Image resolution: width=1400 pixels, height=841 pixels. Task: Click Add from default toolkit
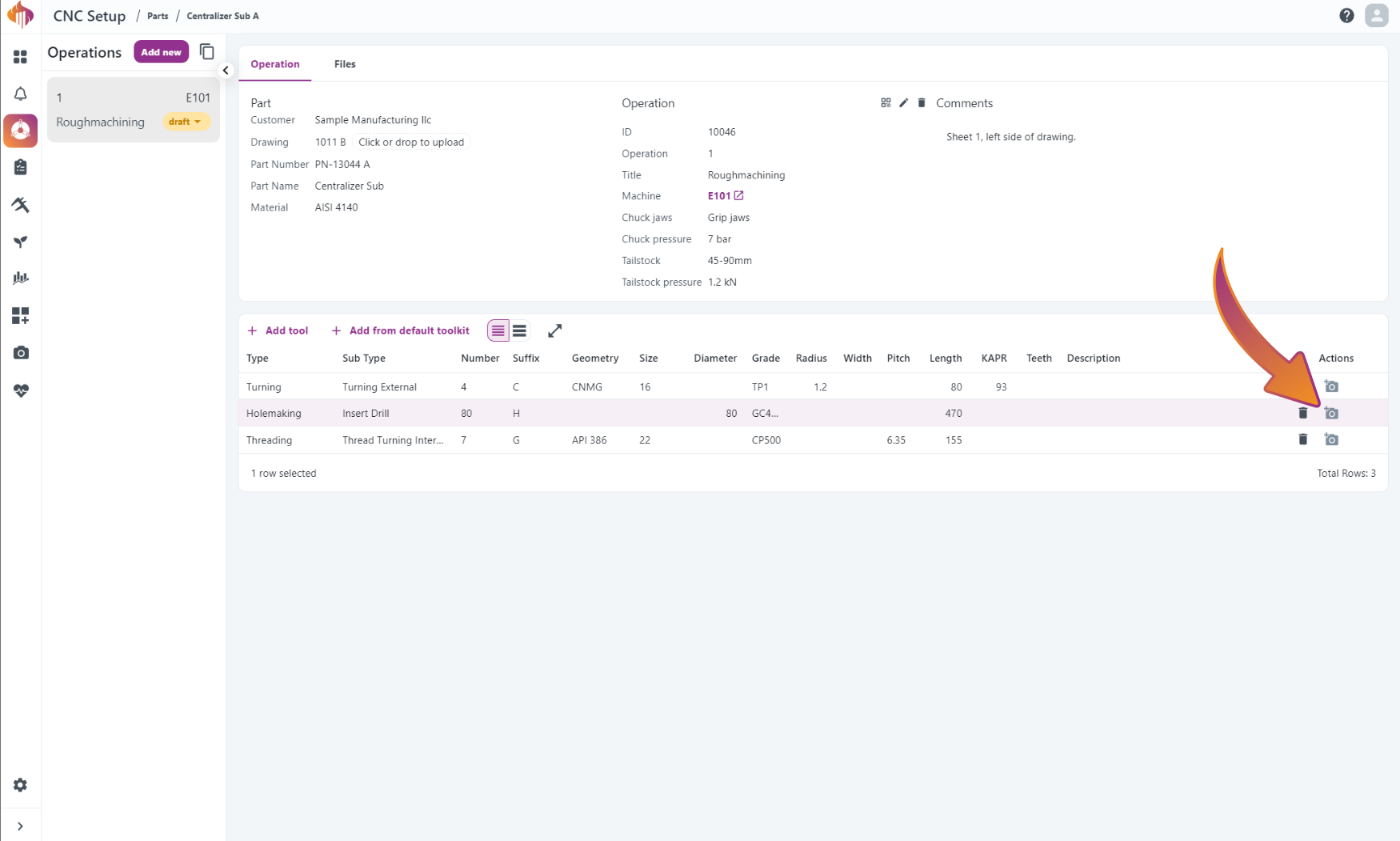400,330
